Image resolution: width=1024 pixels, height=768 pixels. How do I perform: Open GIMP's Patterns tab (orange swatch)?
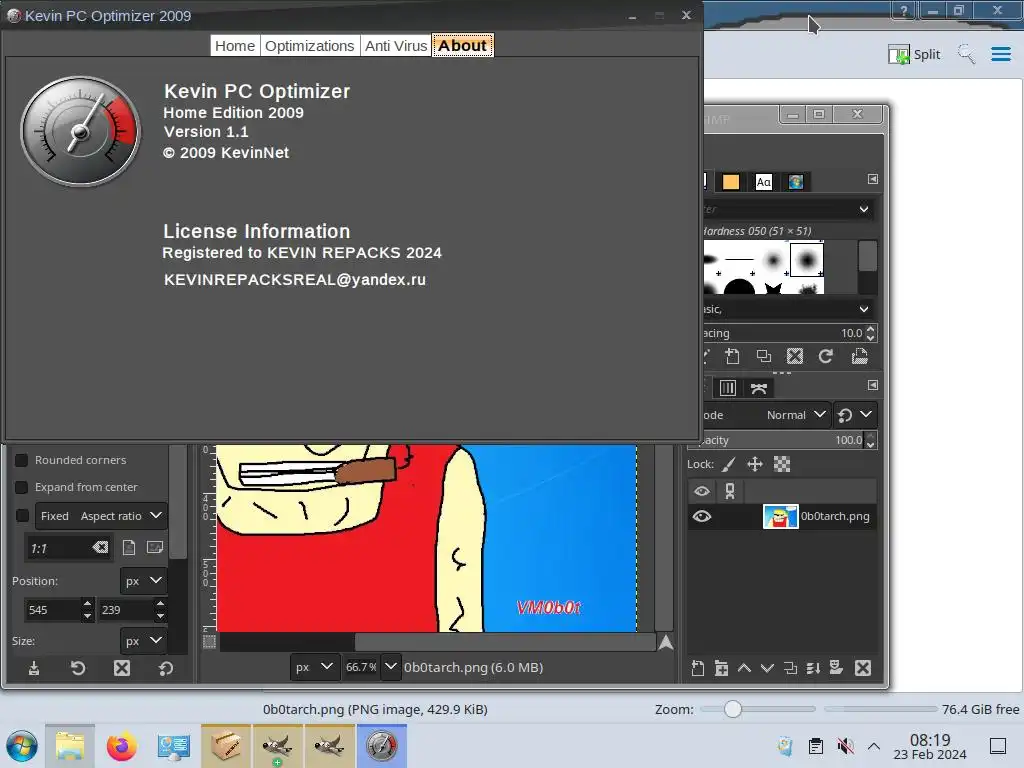pyautogui.click(x=731, y=182)
